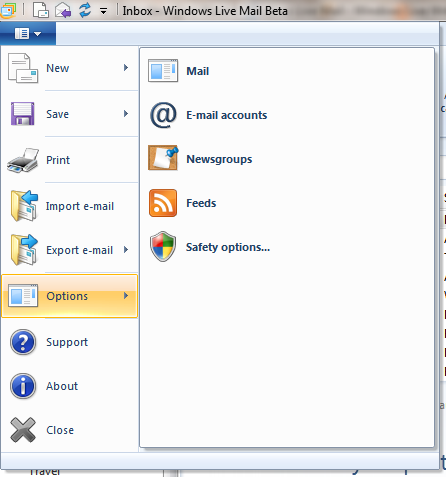
Task: Click the About info icon
Action: tap(23, 386)
